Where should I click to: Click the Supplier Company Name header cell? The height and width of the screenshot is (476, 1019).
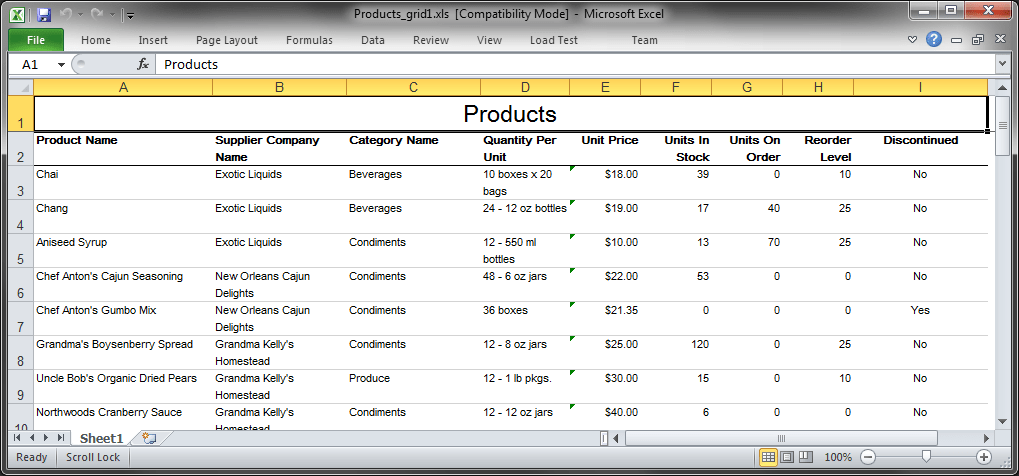click(x=279, y=148)
